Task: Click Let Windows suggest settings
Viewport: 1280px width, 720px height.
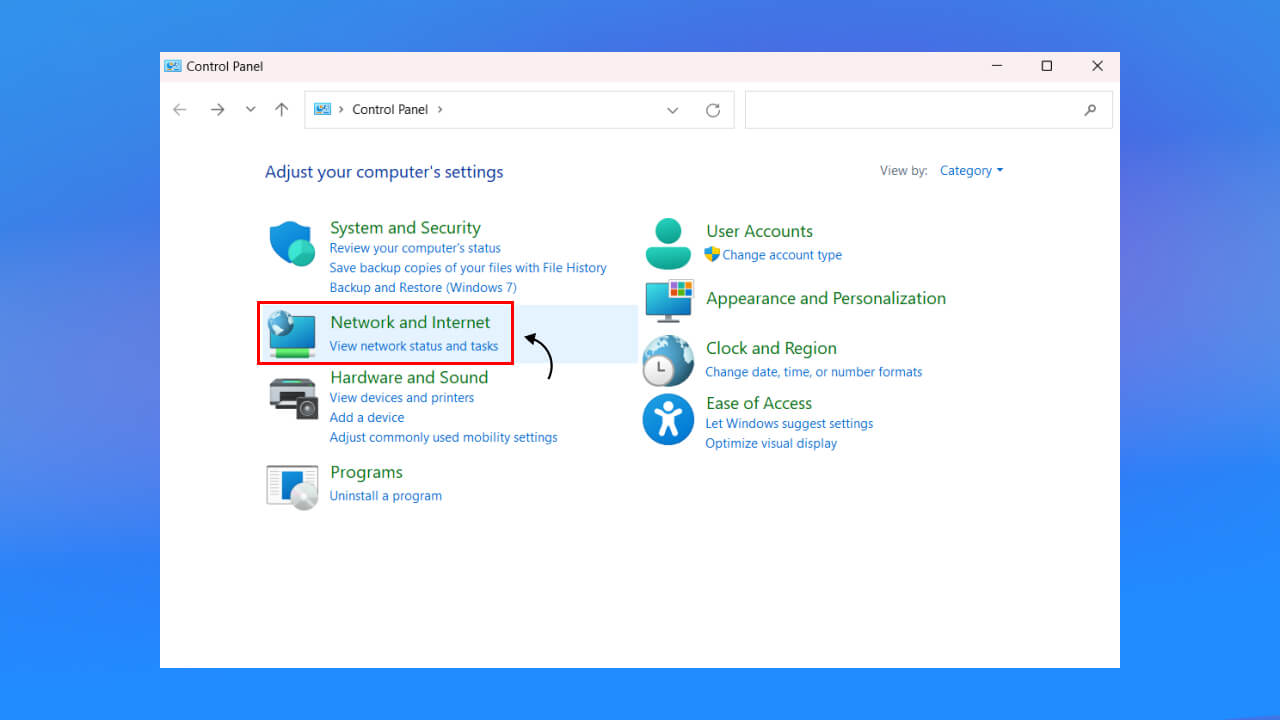Action: point(789,424)
